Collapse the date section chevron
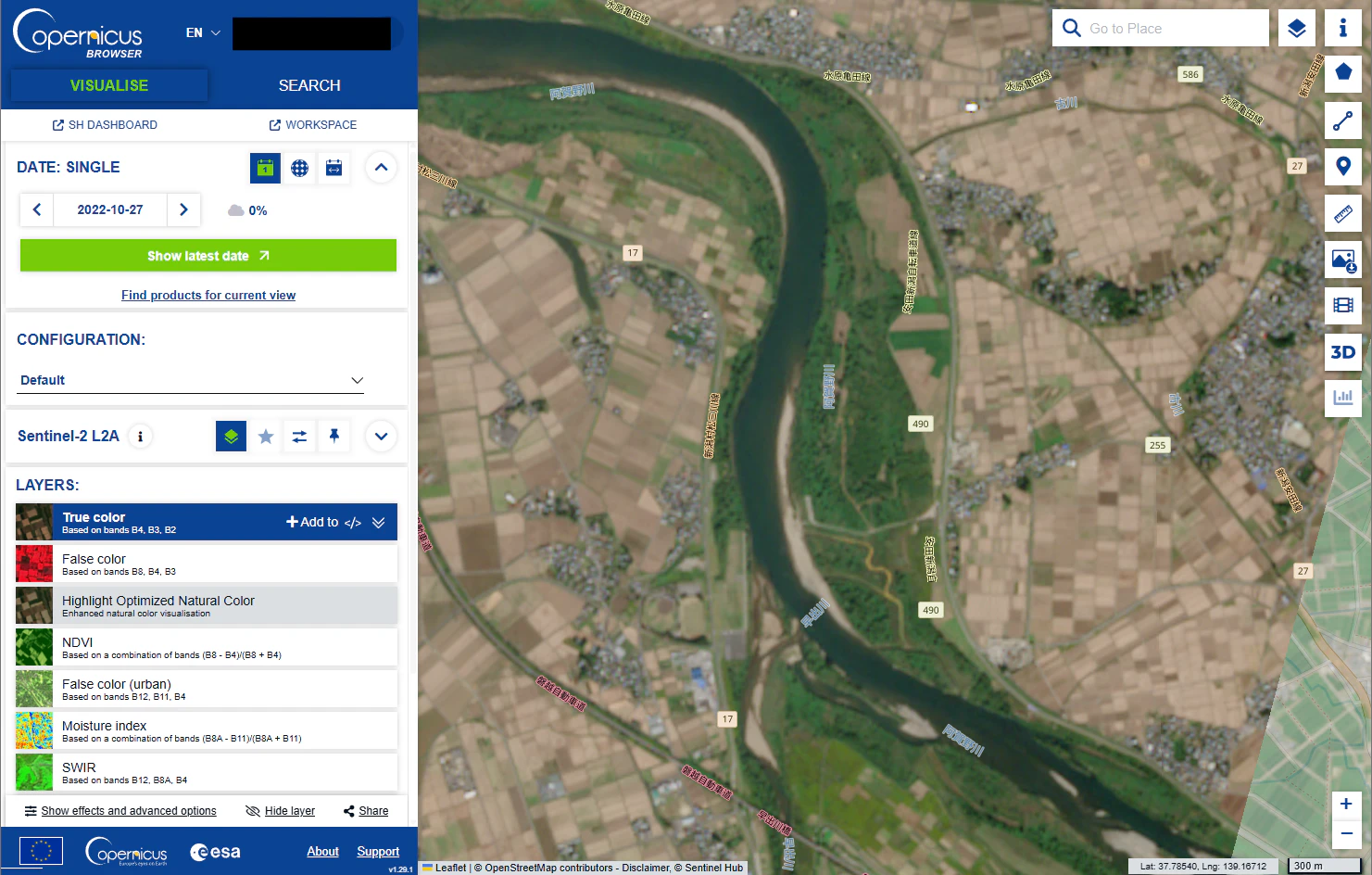1372x875 pixels. pos(381,168)
